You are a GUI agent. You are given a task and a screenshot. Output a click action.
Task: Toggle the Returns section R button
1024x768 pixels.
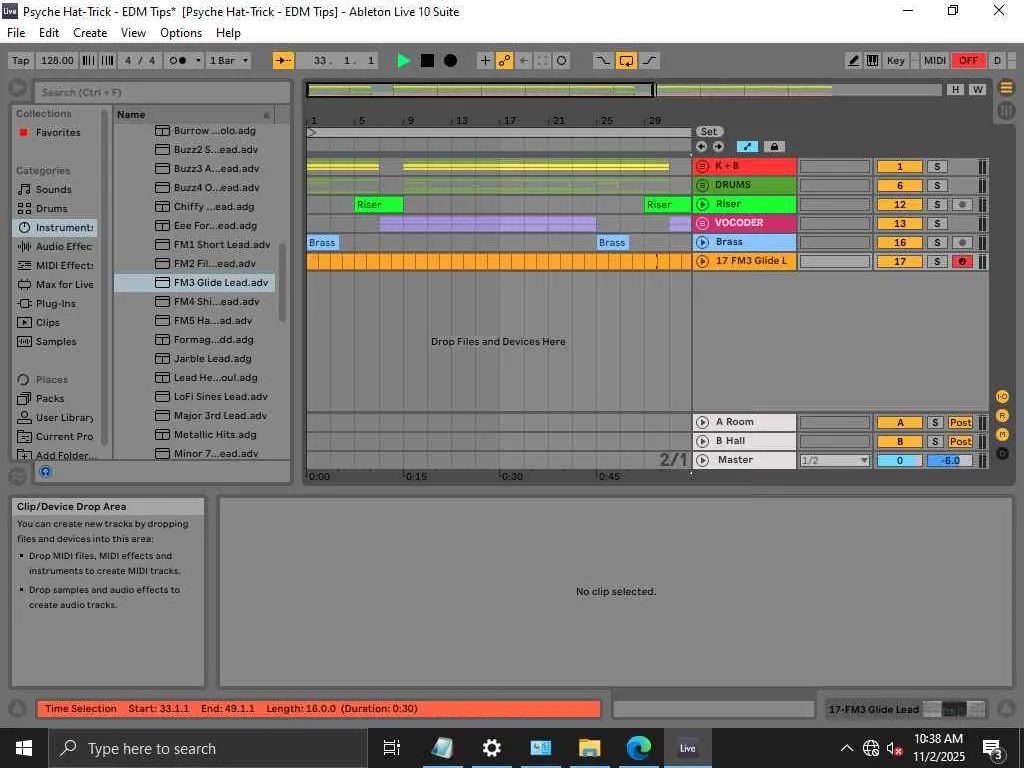[1002, 415]
